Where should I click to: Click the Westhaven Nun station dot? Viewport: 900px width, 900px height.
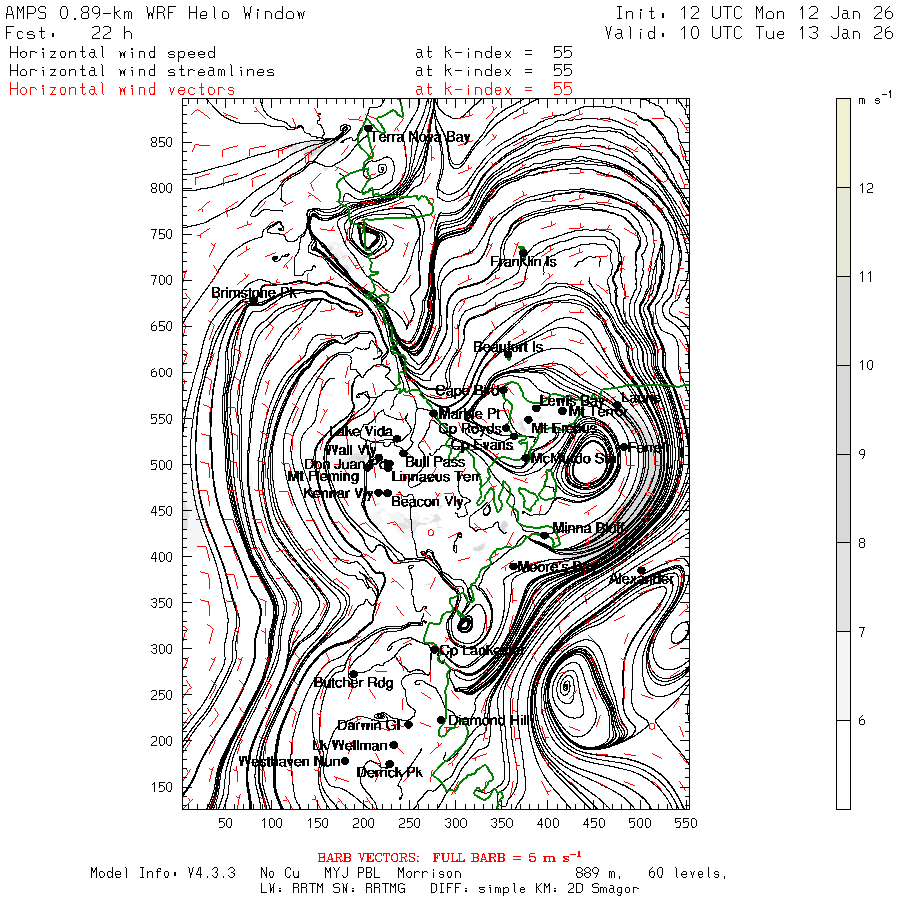point(345,761)
